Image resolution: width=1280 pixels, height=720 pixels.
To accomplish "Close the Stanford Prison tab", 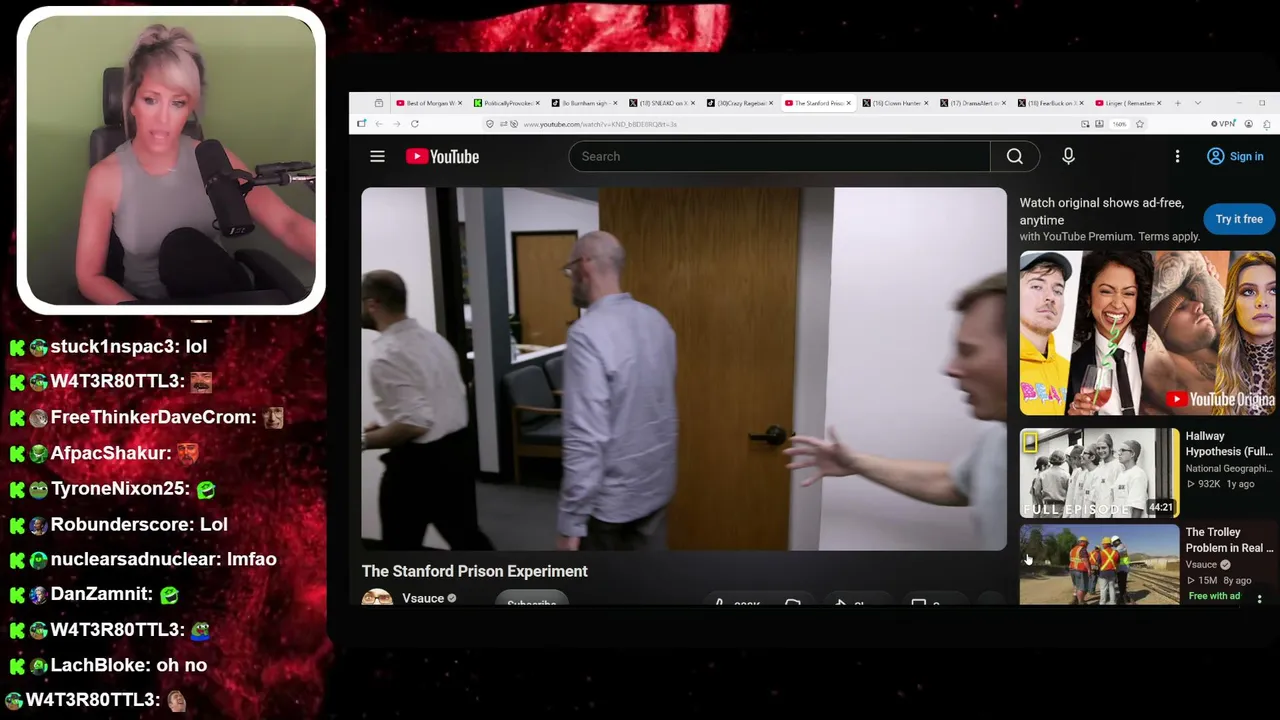I will tap(850, 103).
